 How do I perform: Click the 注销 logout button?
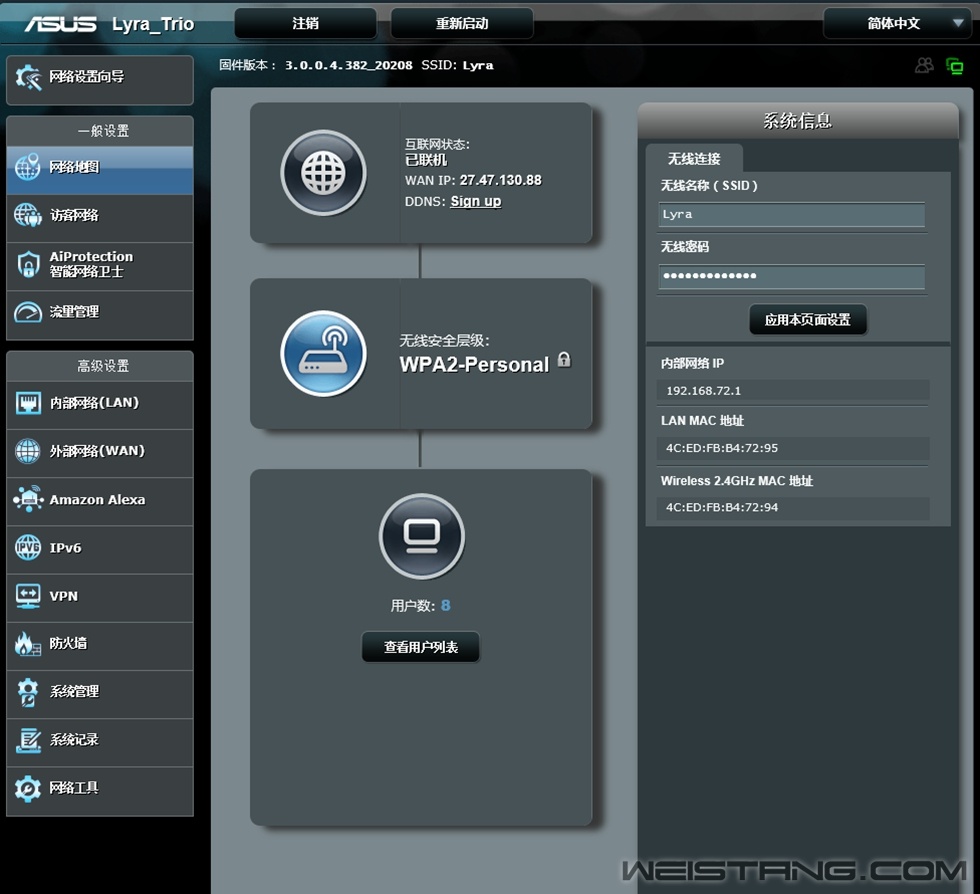pos(305,23)
